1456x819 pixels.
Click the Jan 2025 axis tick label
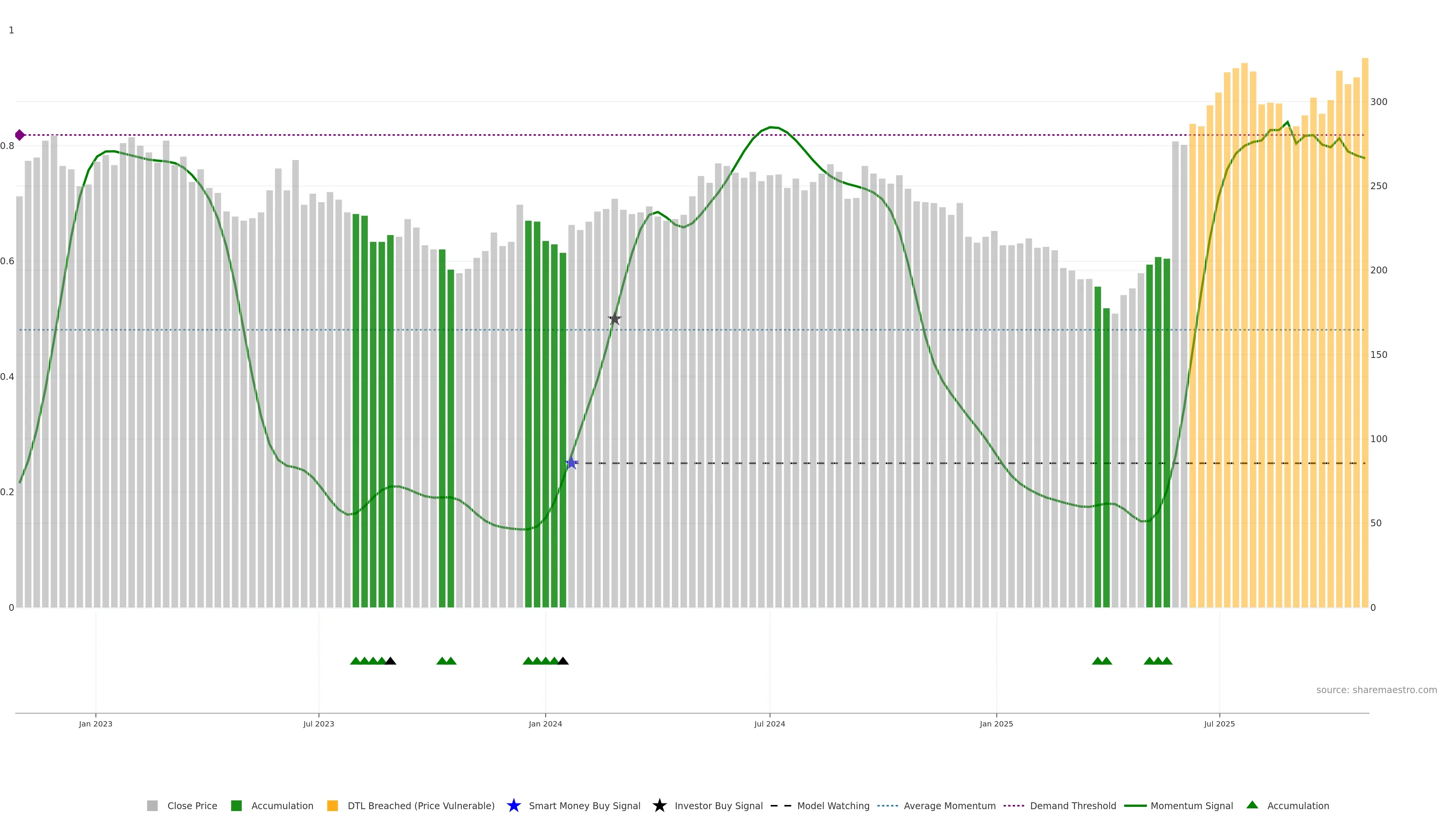point(996,724)
